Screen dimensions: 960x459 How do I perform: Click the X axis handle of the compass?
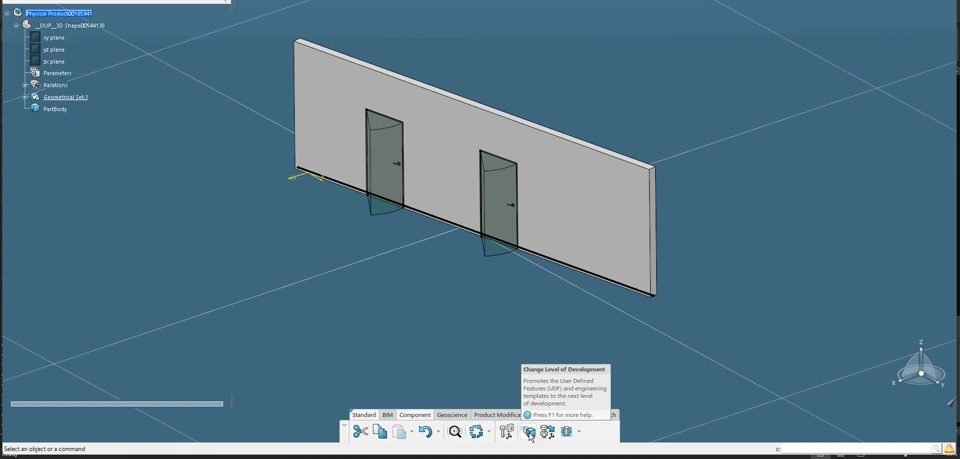coord(898,381)
